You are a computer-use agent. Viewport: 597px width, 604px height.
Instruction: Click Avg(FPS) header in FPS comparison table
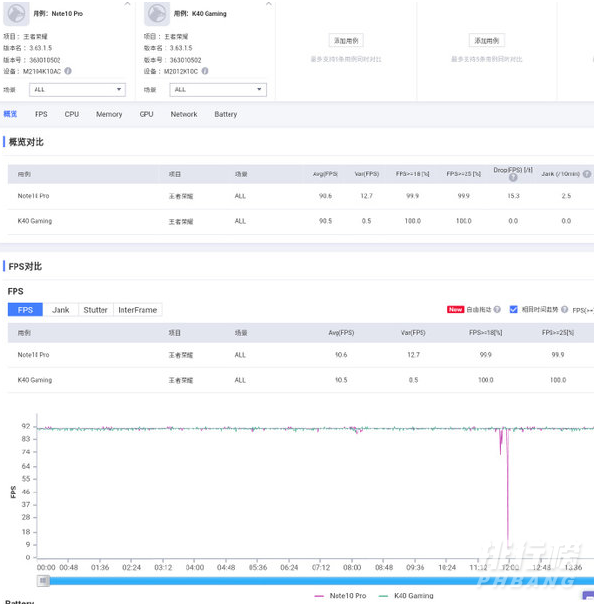coord(341,333)
